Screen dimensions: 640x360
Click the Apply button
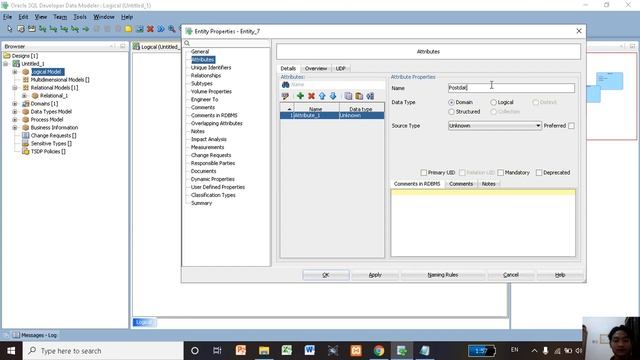tap(375, 275)
